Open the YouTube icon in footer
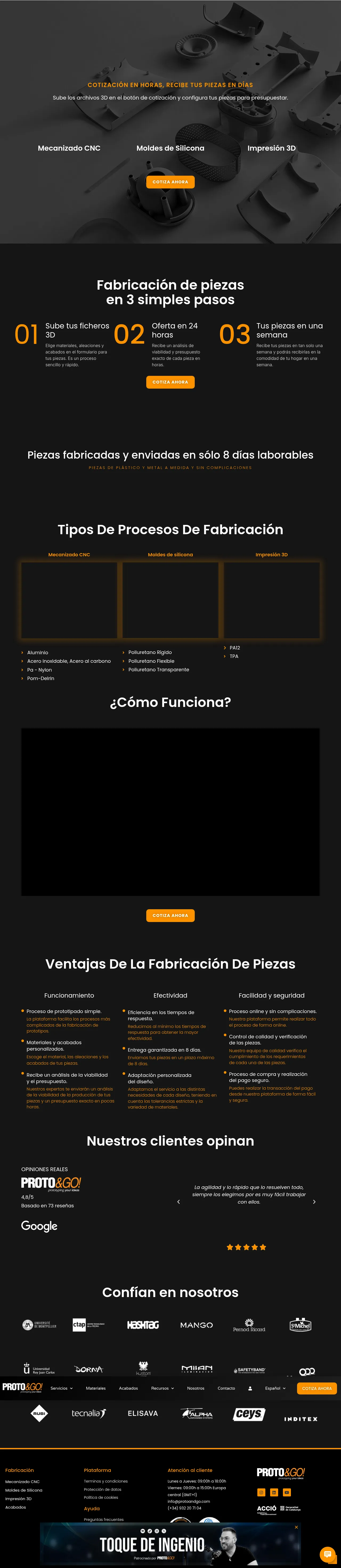 (x=287, y=1492)
